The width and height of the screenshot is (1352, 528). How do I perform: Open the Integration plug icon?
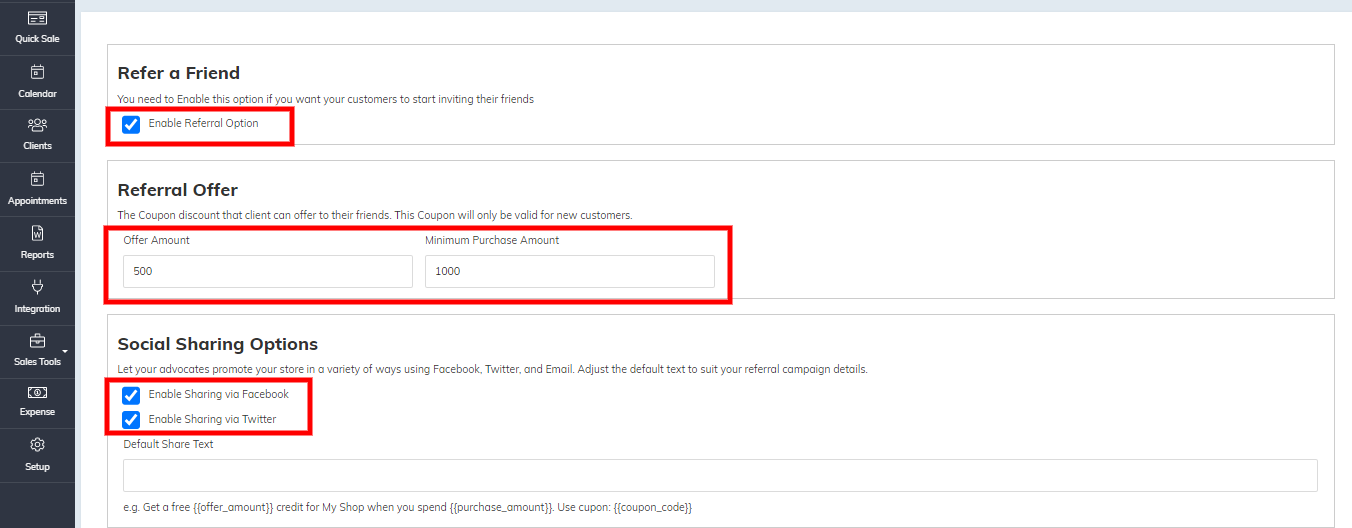[37, 287]
